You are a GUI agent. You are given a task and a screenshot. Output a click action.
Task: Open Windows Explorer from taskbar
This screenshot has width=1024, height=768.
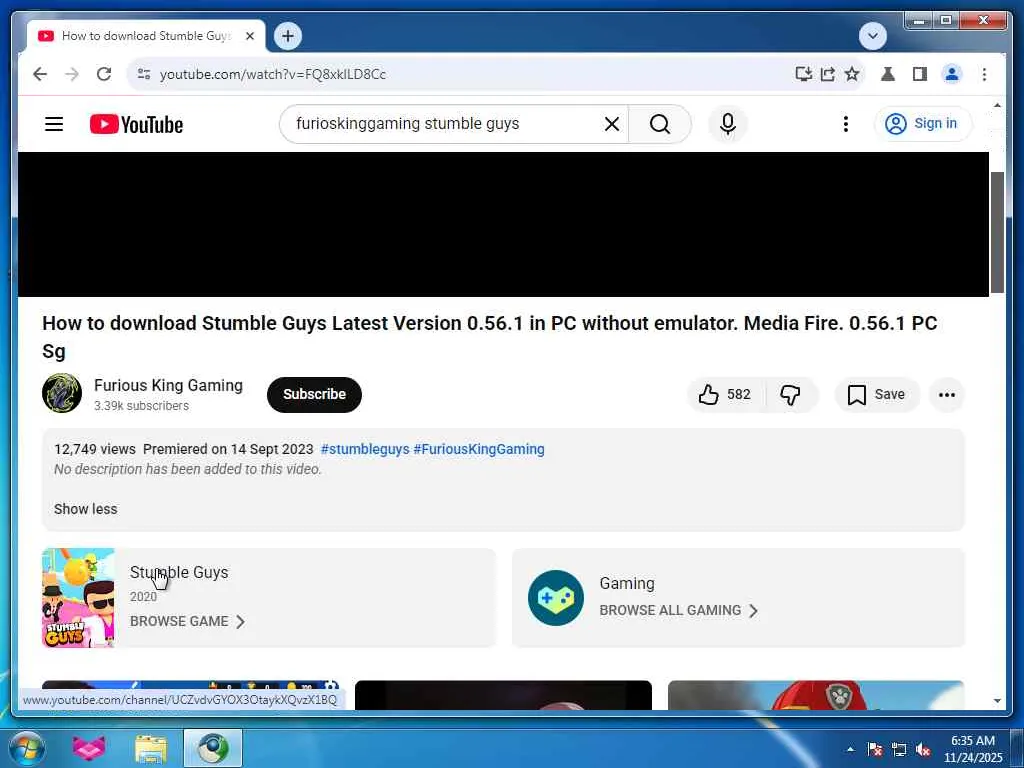click(x=151, y=748)
